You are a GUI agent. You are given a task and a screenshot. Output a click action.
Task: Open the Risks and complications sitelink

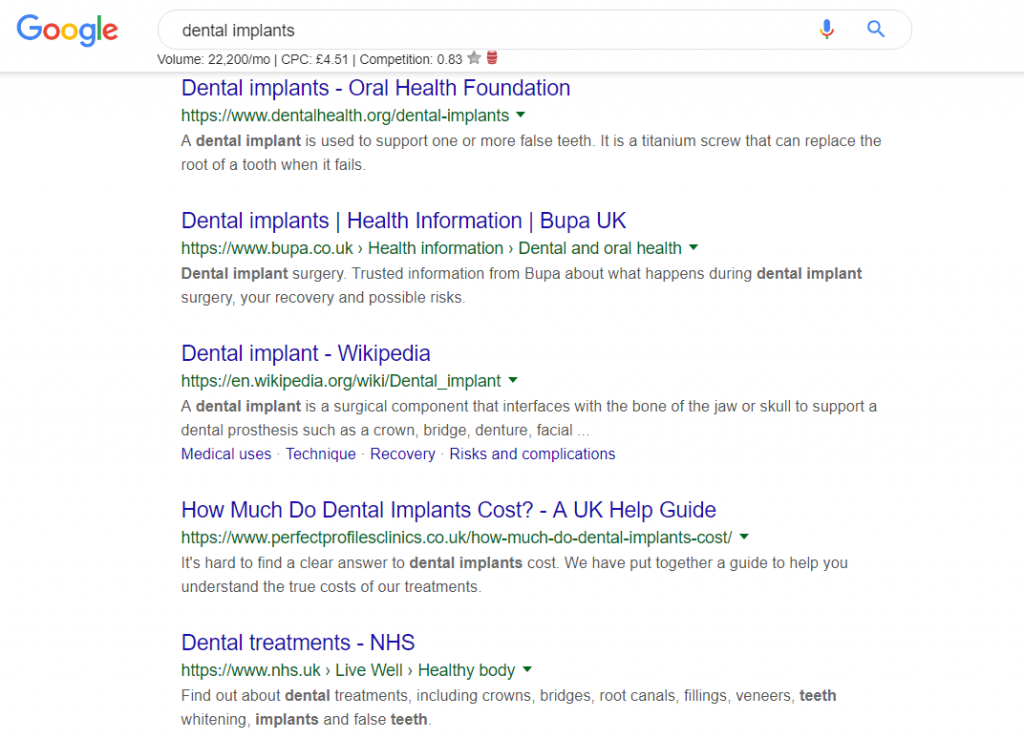click(532, 454)
